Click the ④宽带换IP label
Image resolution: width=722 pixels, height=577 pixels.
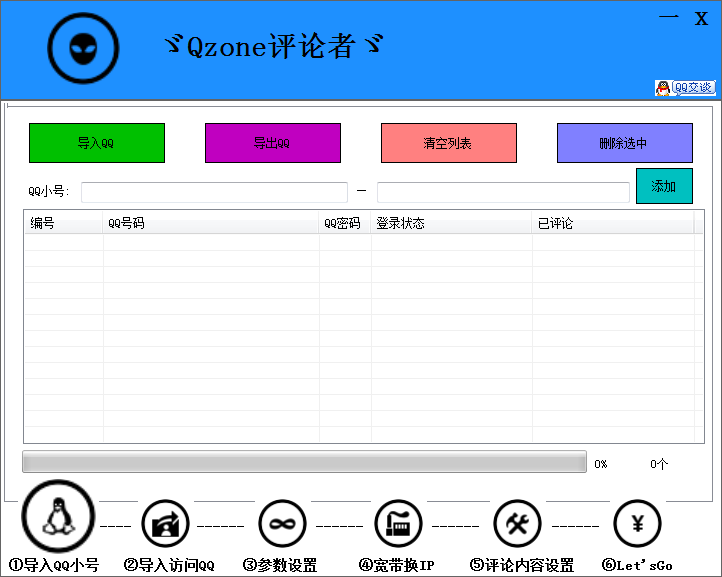[396, 565]
